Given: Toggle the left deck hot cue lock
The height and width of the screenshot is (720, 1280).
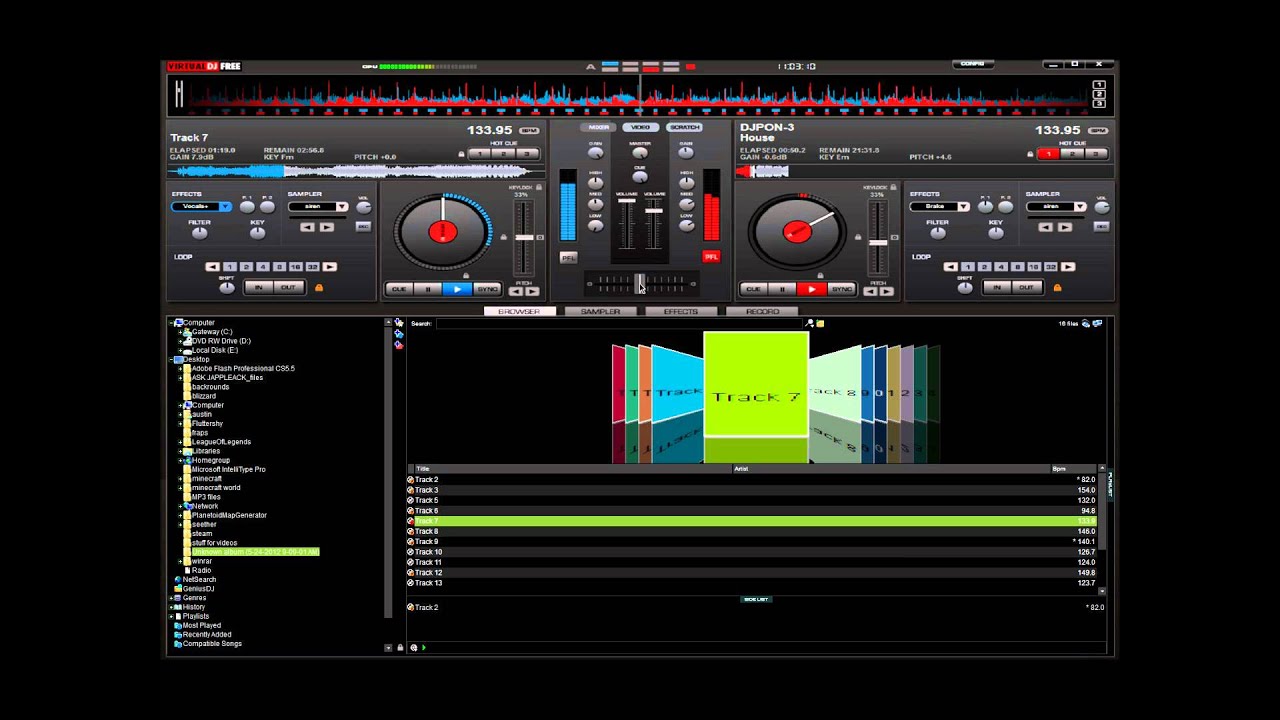Looking at the screenshot, I should (x=461, y=154).
